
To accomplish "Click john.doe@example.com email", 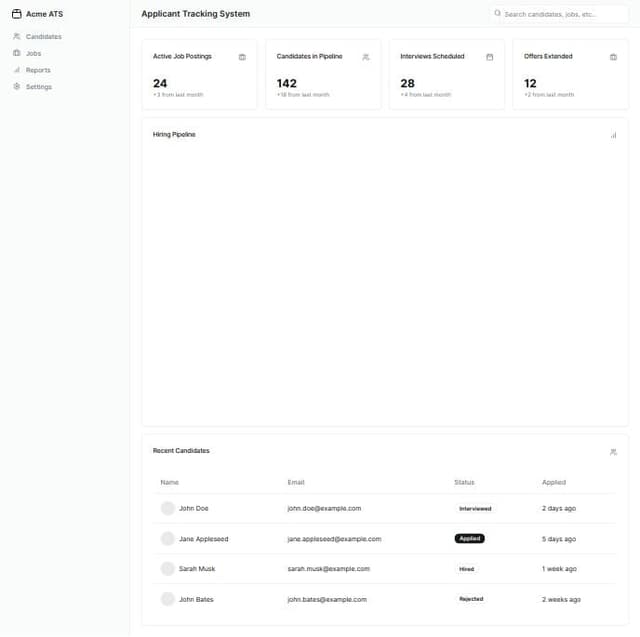I will 324,508.
